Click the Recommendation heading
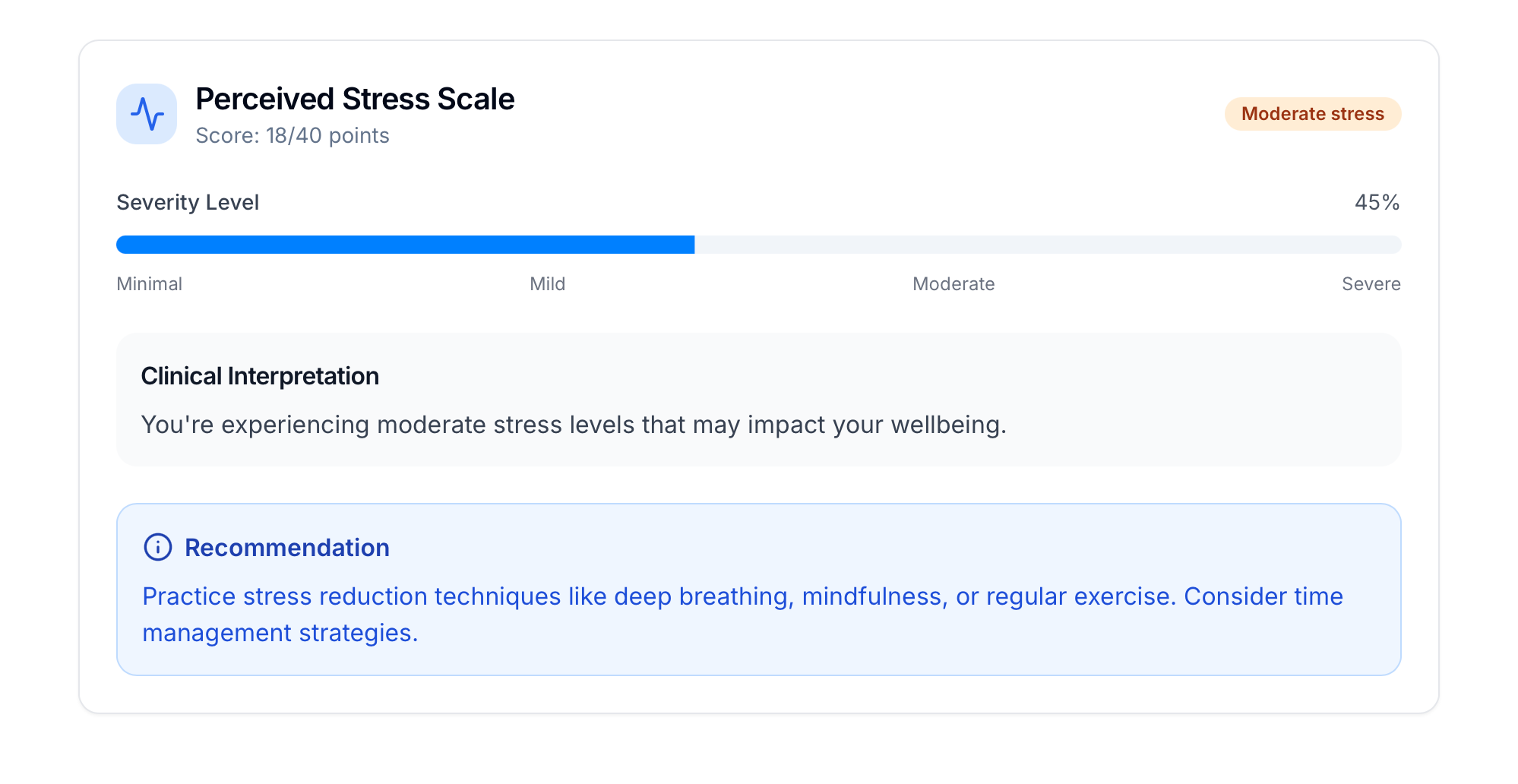The width and height of the screenshot is (1518, 784). pos(286,548)
